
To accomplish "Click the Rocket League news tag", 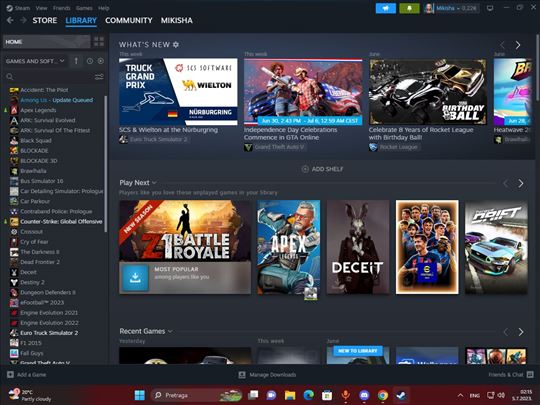I will [x=394, y=147].
